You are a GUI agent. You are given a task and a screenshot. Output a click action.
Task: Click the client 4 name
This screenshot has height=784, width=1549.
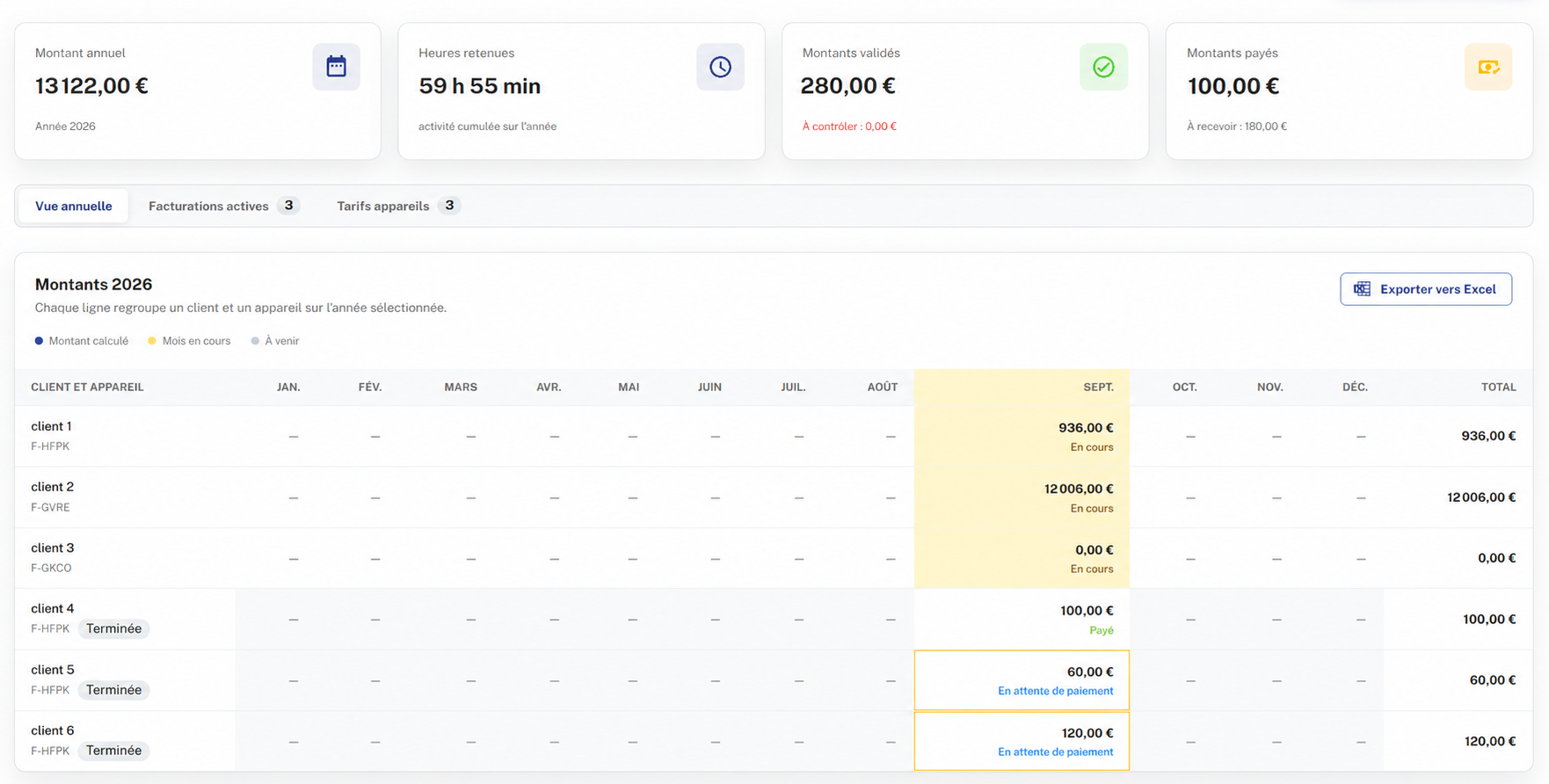[x=53, y=608]
